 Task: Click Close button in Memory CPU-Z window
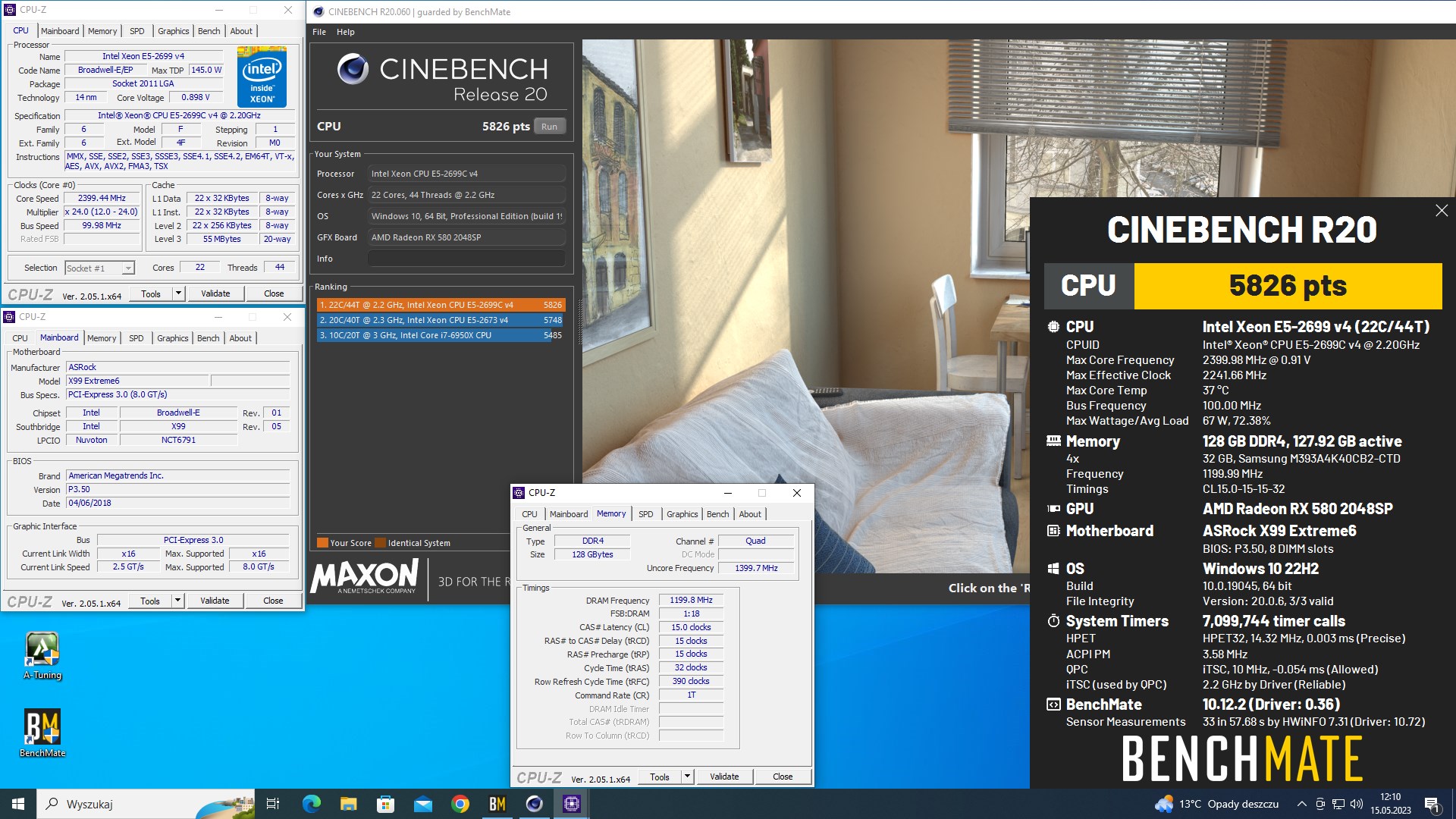click(783, 777)
